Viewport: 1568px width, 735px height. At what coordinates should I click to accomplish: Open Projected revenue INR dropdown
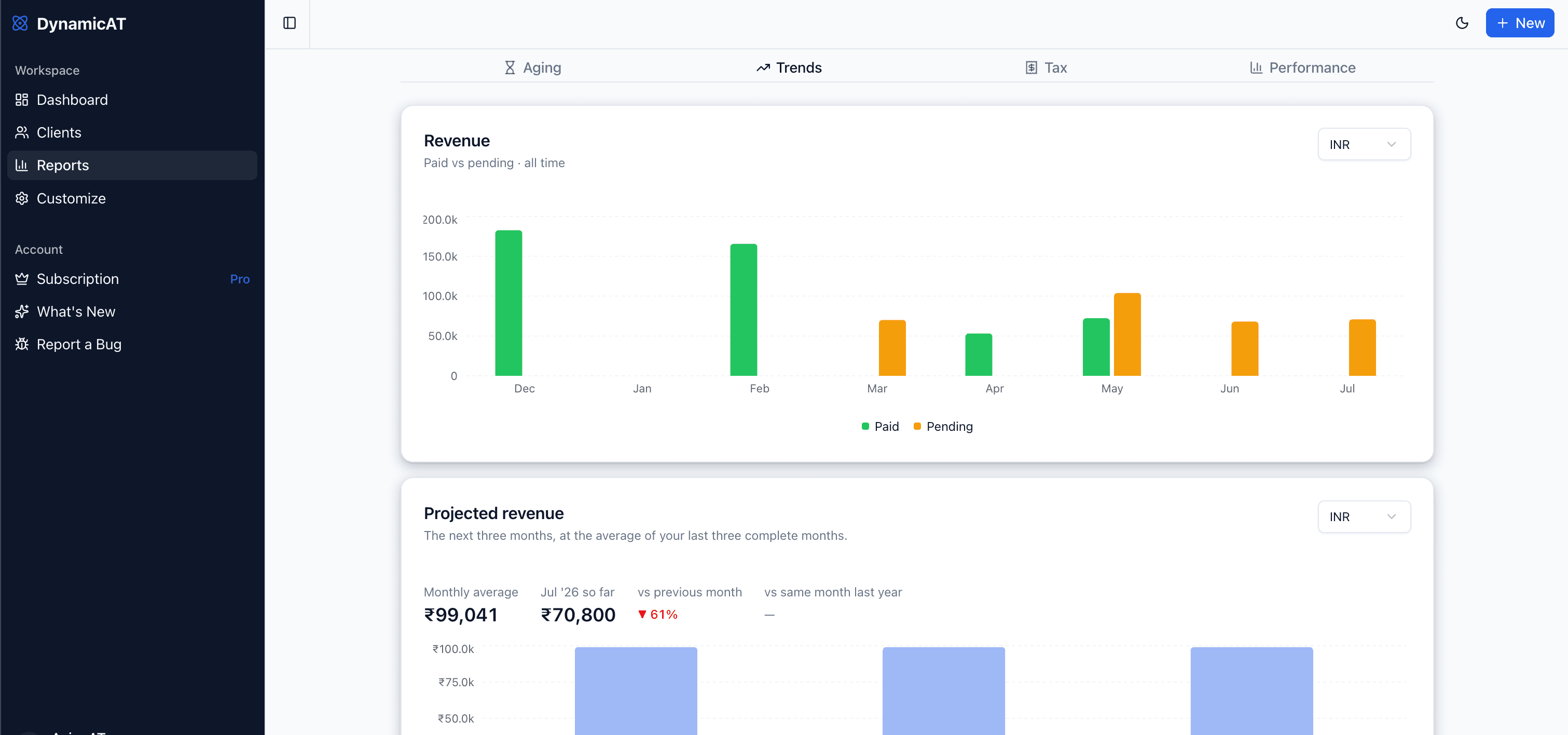1364,516
